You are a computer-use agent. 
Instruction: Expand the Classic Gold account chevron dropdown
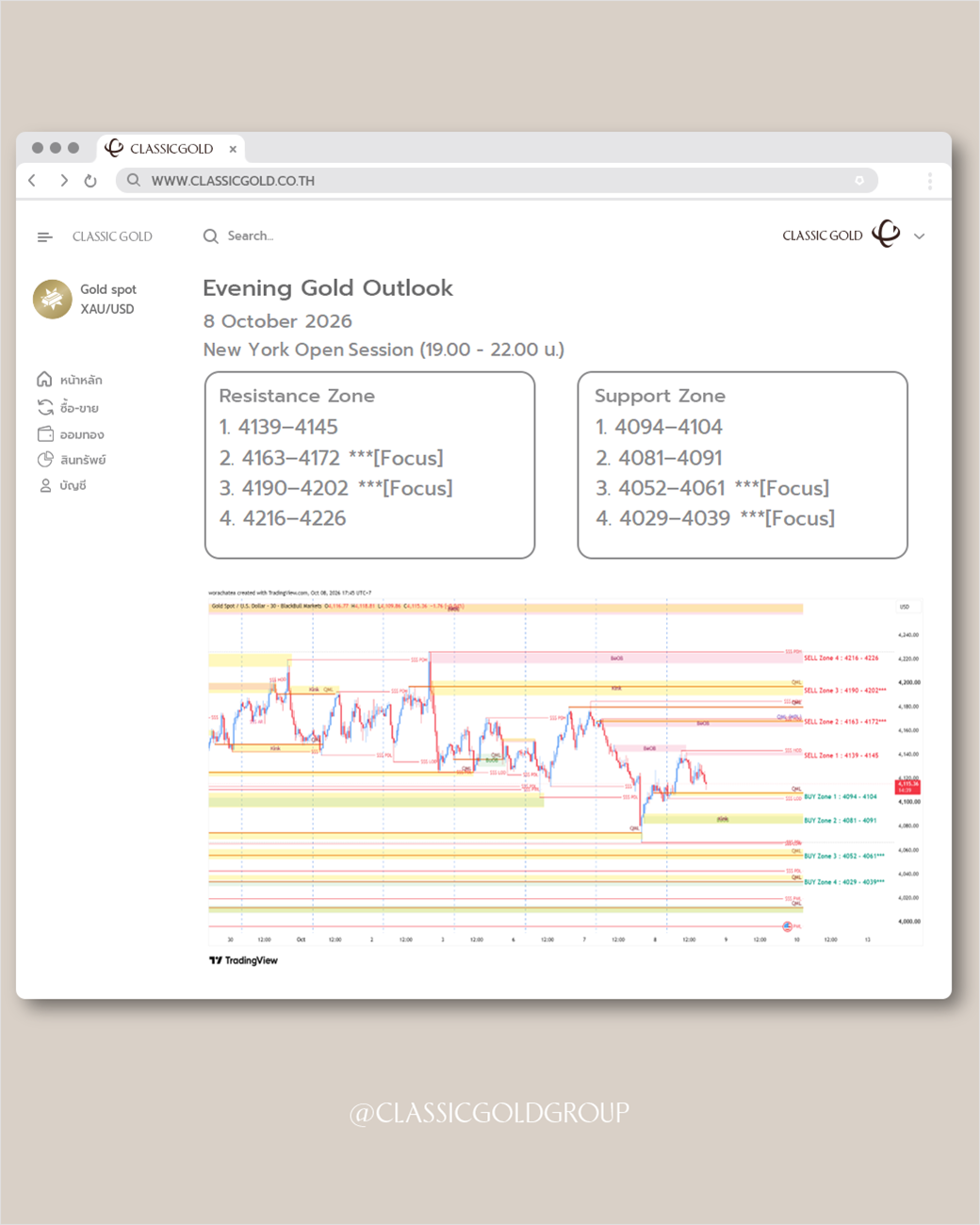pyautogui.click(x=920, y=237)
